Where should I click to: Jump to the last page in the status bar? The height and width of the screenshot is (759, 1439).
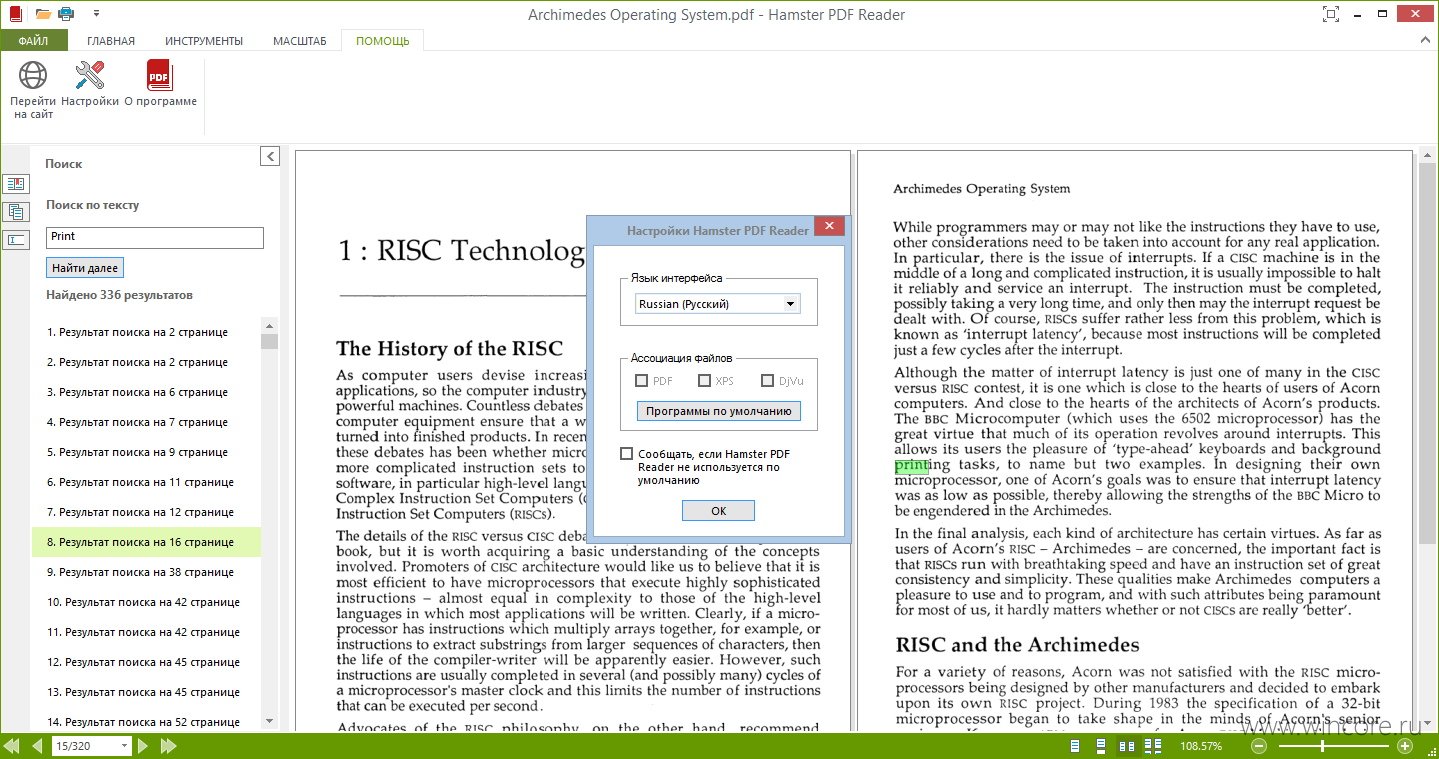tap(169, 746)
